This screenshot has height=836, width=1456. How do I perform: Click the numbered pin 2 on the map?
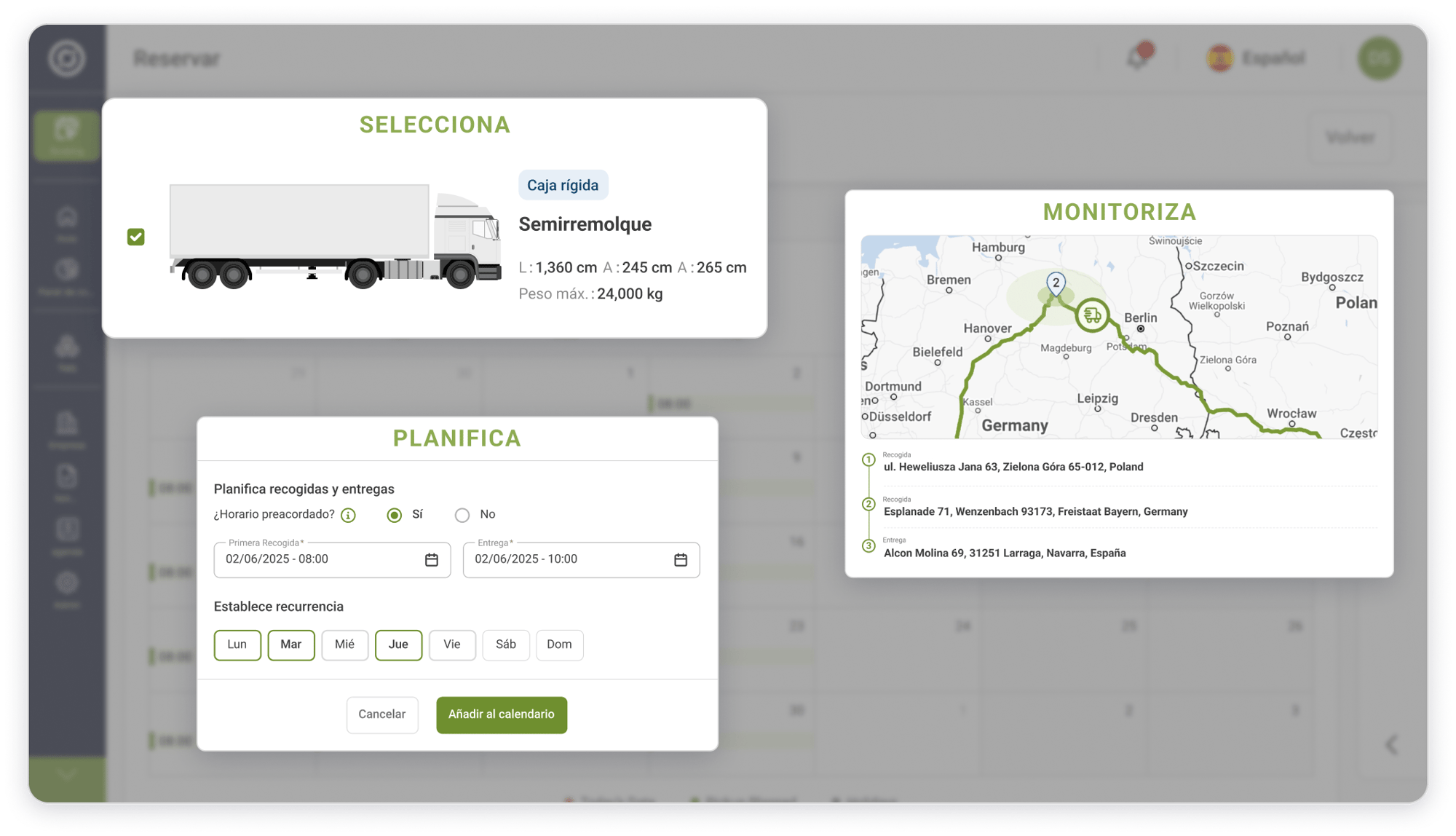point(1056,283)
